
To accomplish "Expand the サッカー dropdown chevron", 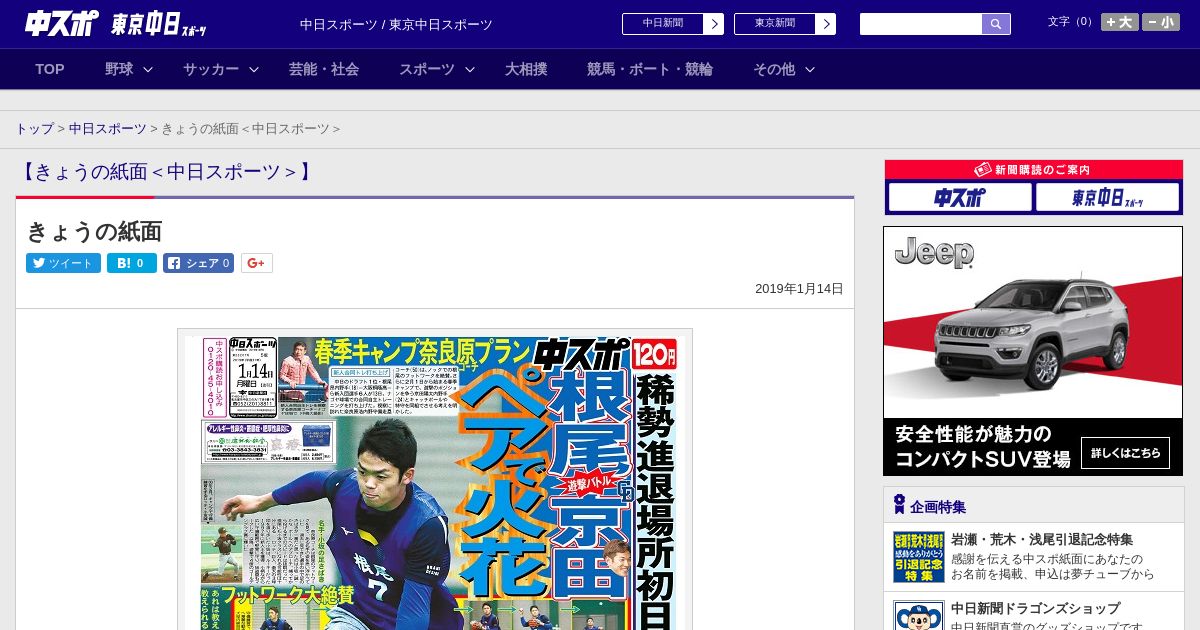I will click(x=254, y=69).
